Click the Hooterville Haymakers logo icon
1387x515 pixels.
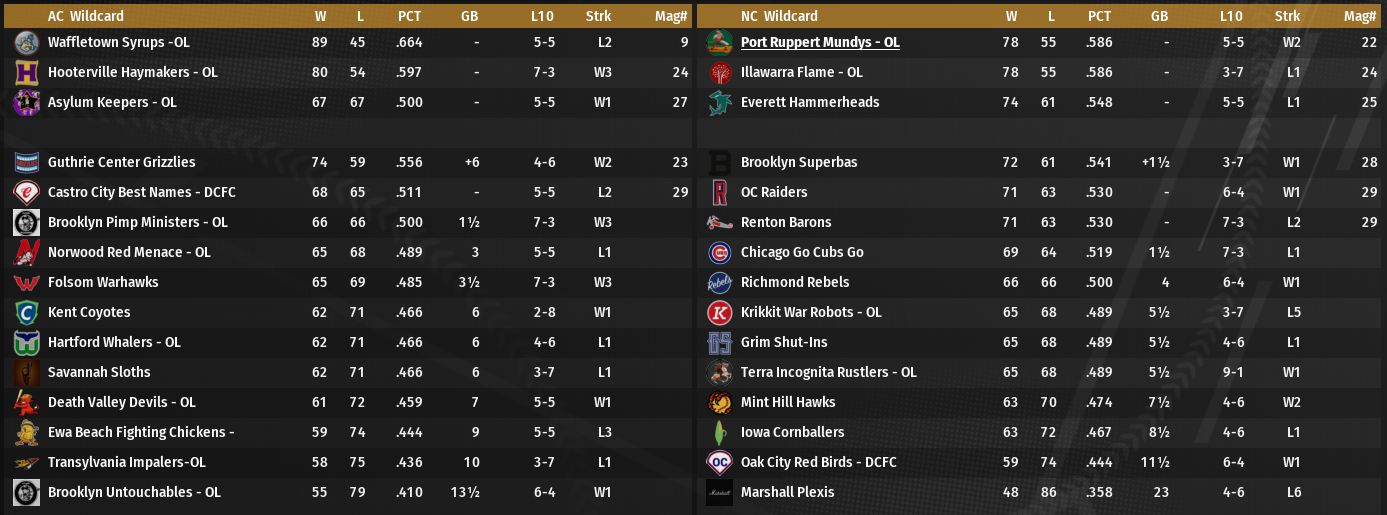click(27, 72)
